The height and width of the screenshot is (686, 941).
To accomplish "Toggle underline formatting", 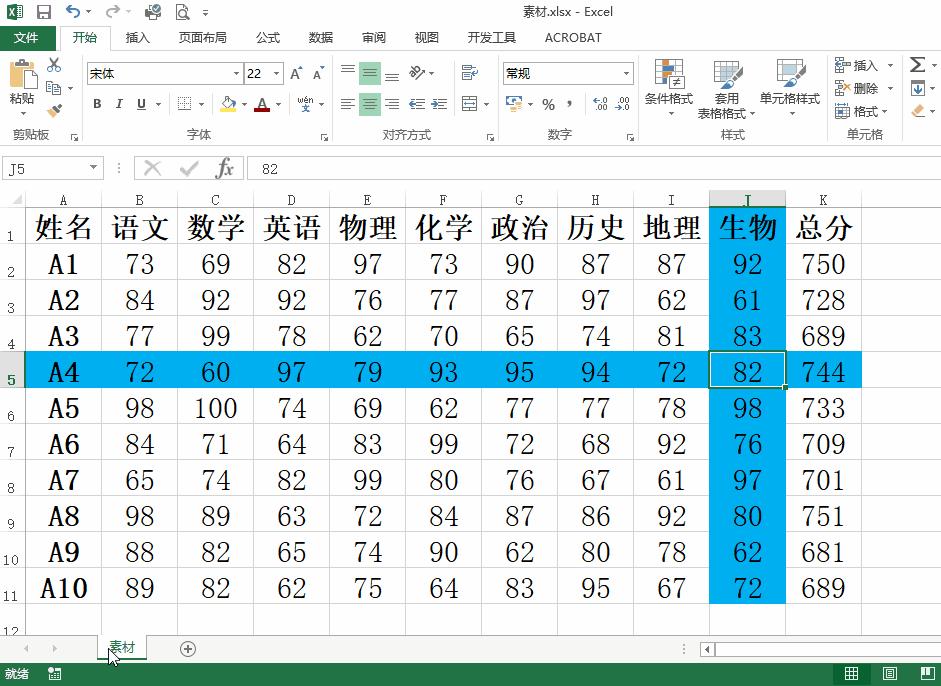I will [x=141, y=104].
